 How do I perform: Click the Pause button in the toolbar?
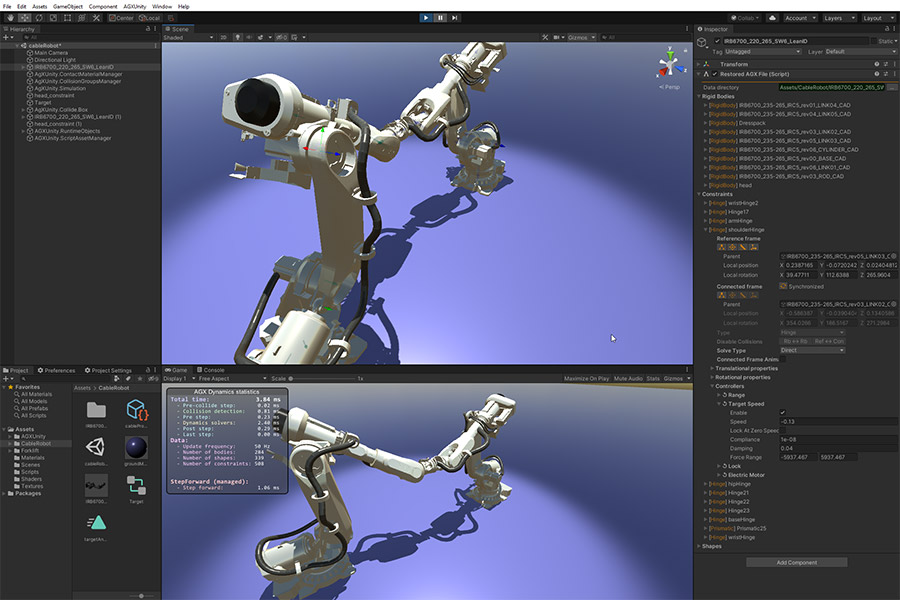coord(440,18)
